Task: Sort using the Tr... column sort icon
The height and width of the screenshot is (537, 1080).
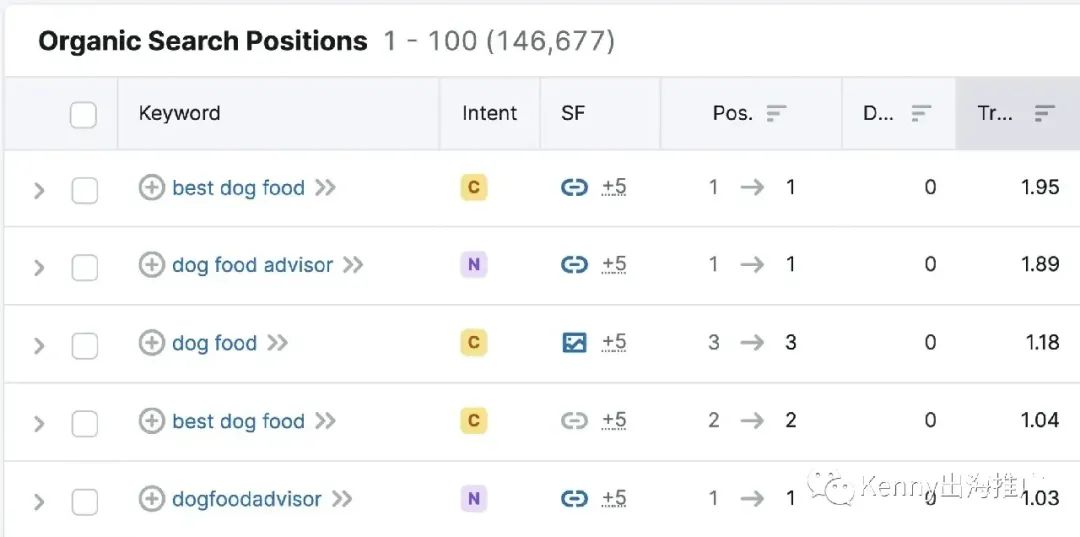Action: click(x=1045, y=114)
